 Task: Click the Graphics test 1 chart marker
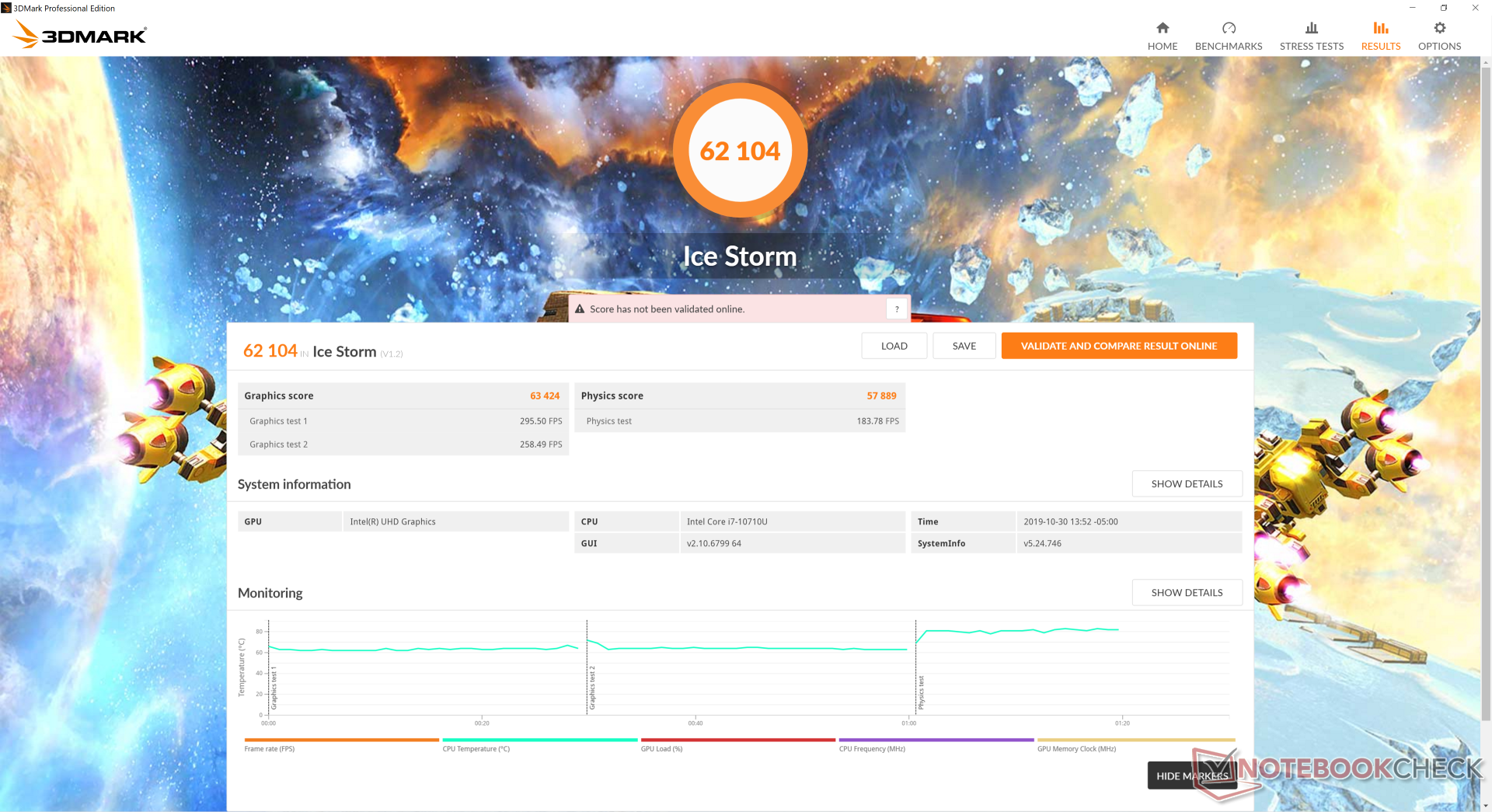coord(274,688)
